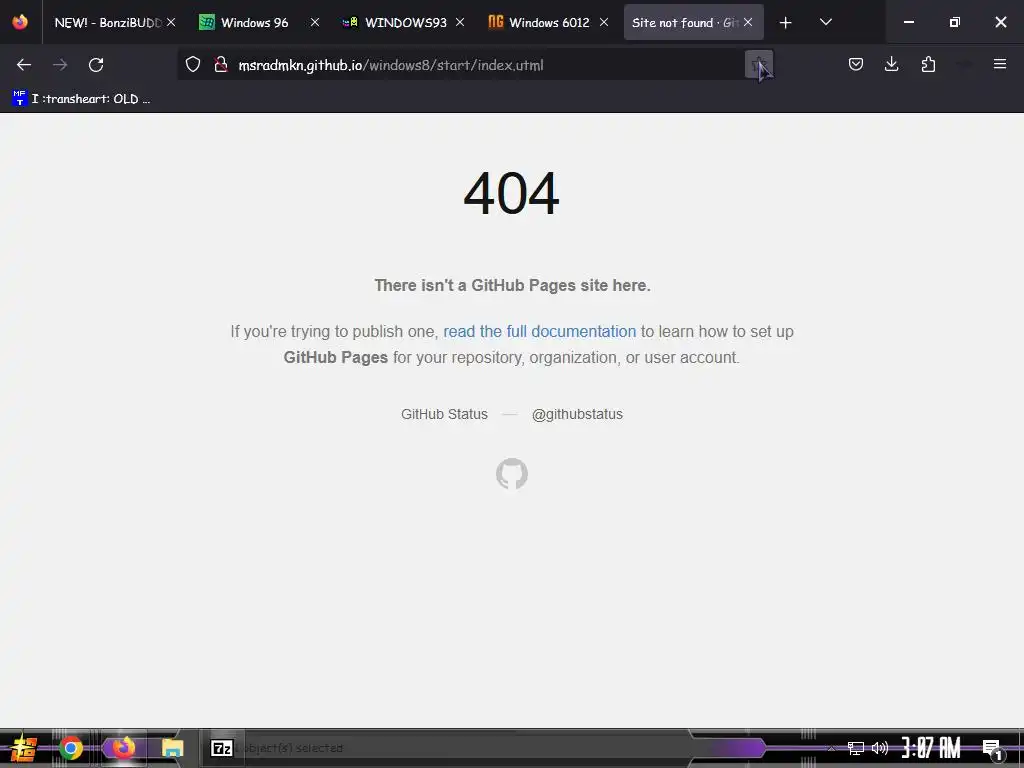The height and width of the screenshot is (768, 1024).
Task: Show hidden system tray icons
Action: 831,748
